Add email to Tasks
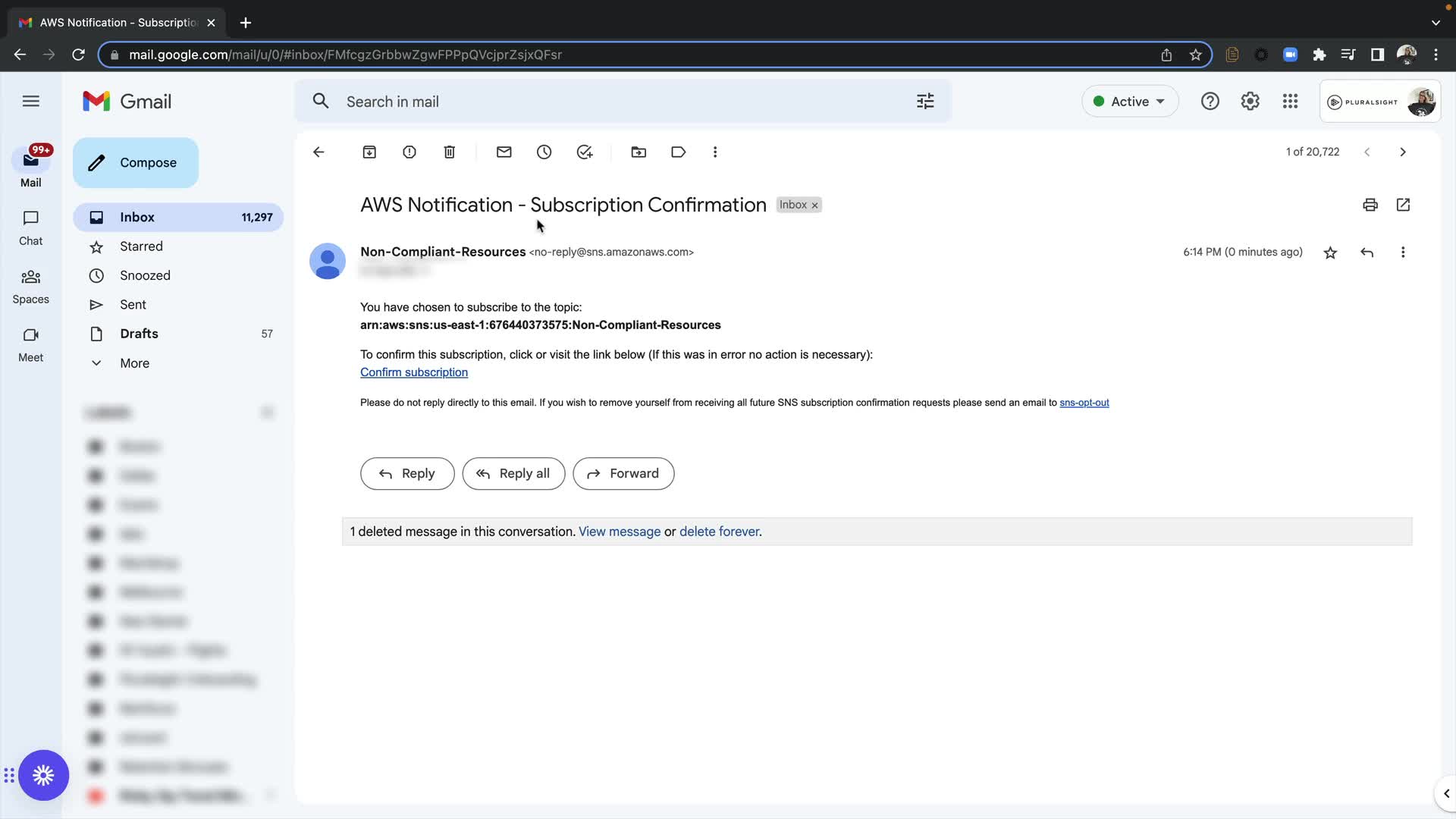The height and width of the screenshot is (819, 1456). click(x=585, y=152)
